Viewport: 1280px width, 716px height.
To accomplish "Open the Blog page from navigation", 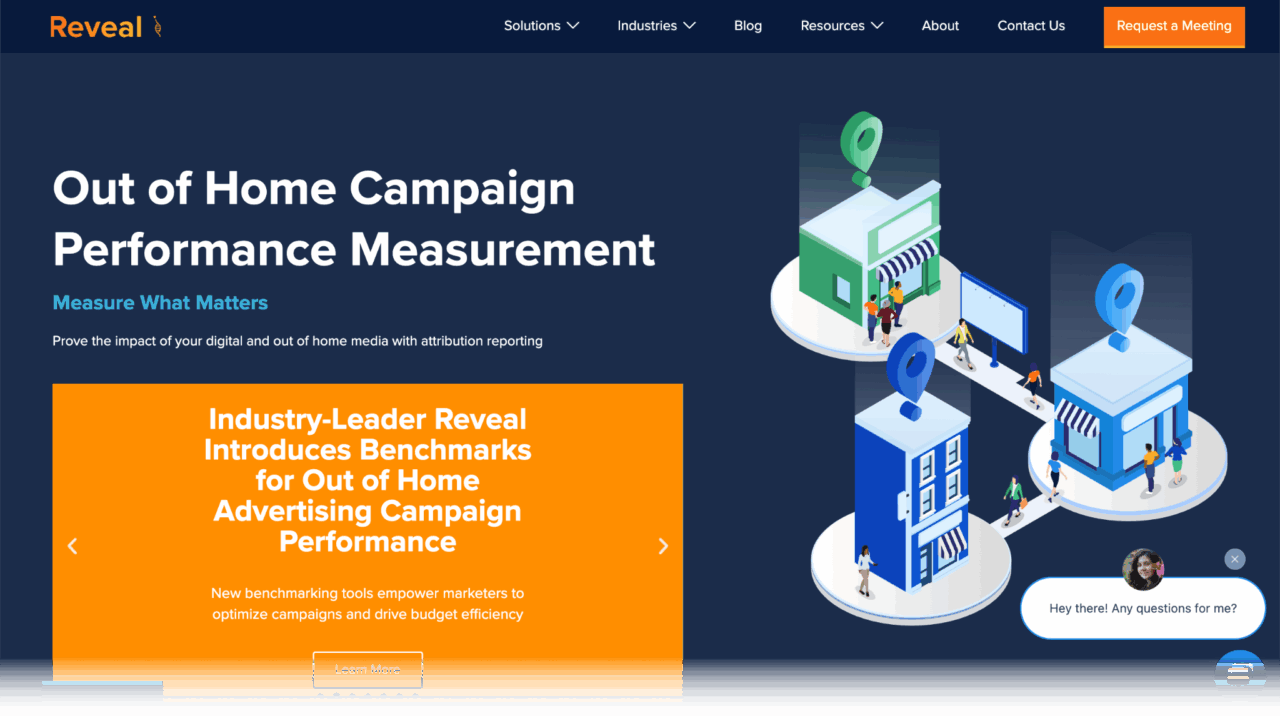I will [748, 26].
